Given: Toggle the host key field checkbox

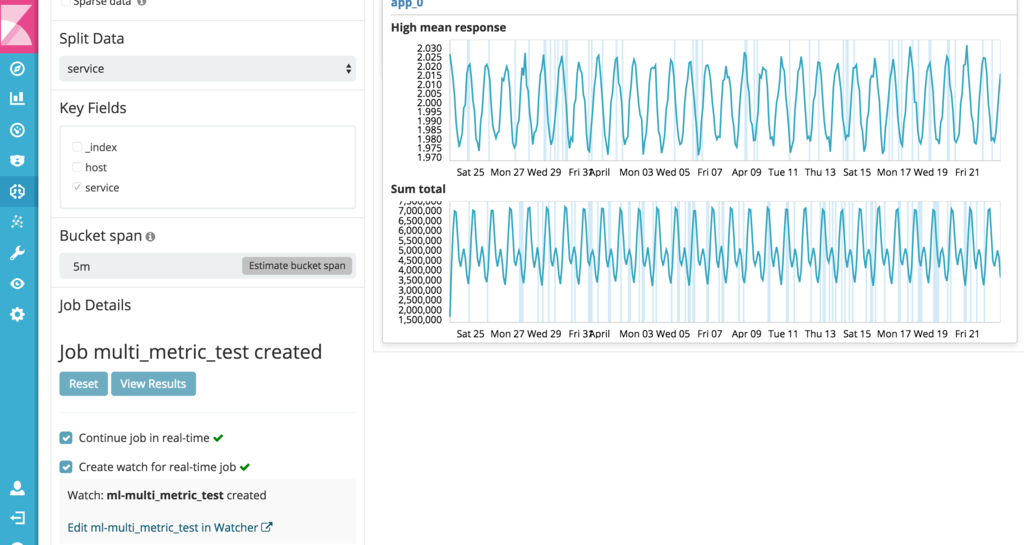Looking at the screenshot, I should click(77, 167).
